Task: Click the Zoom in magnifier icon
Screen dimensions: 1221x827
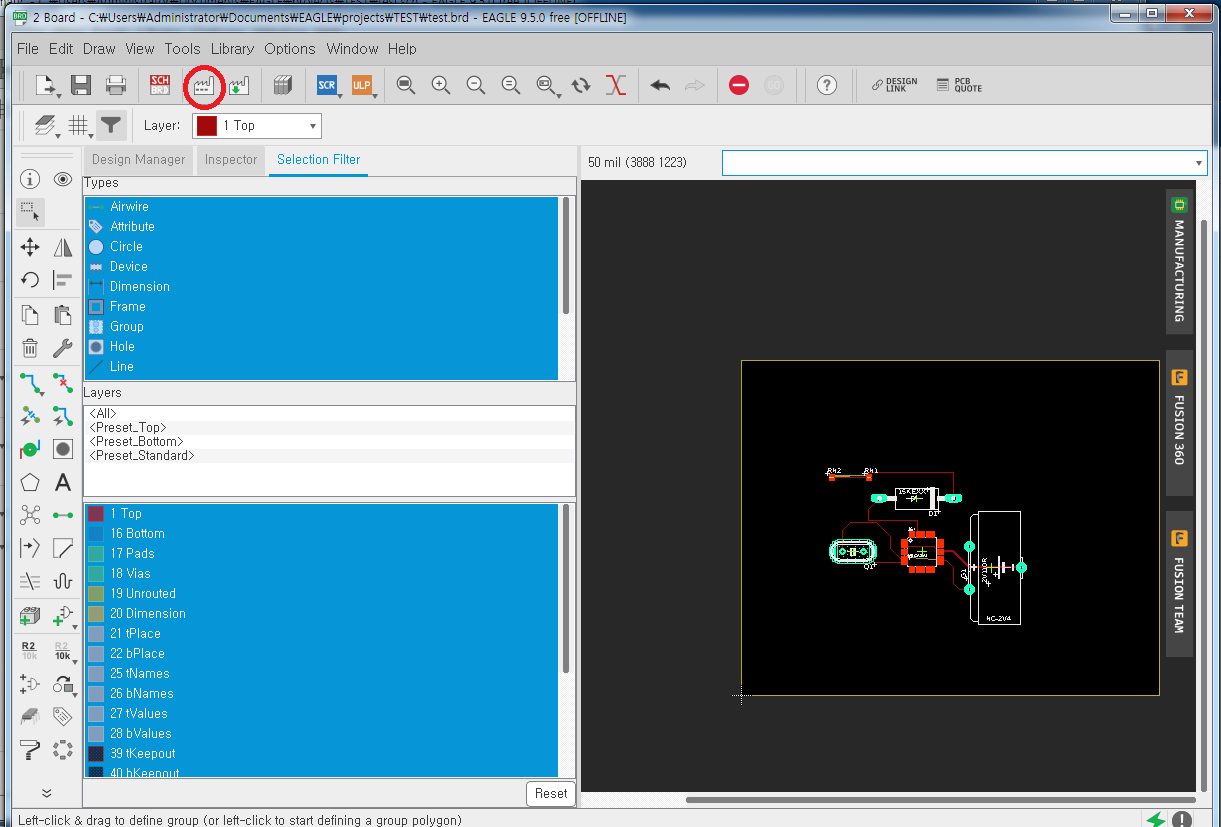Action: (x=441, y=86)
